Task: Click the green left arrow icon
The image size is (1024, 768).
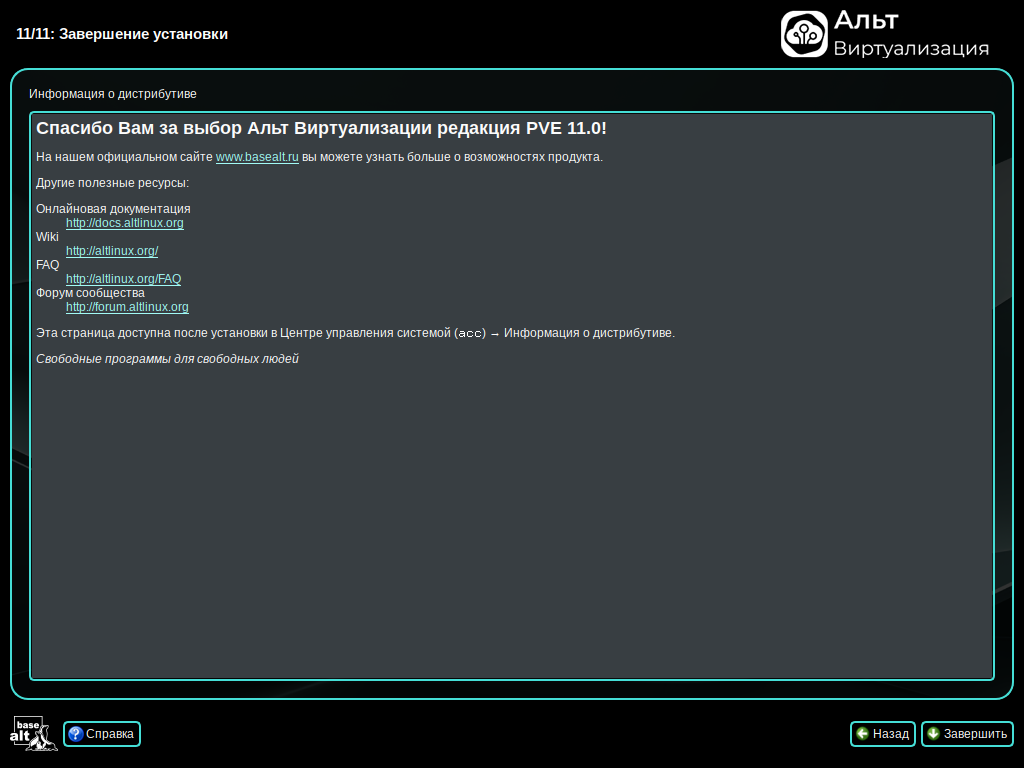Action: 862,734
